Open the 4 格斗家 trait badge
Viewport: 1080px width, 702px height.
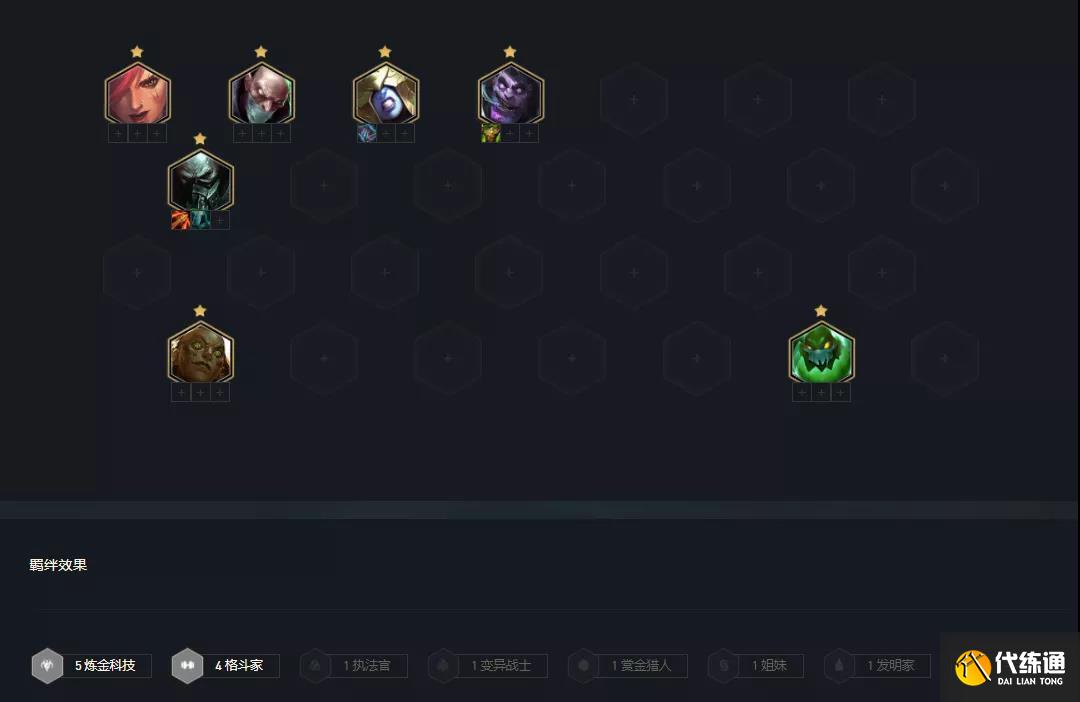pyautogui.click(x=225, y=665)
